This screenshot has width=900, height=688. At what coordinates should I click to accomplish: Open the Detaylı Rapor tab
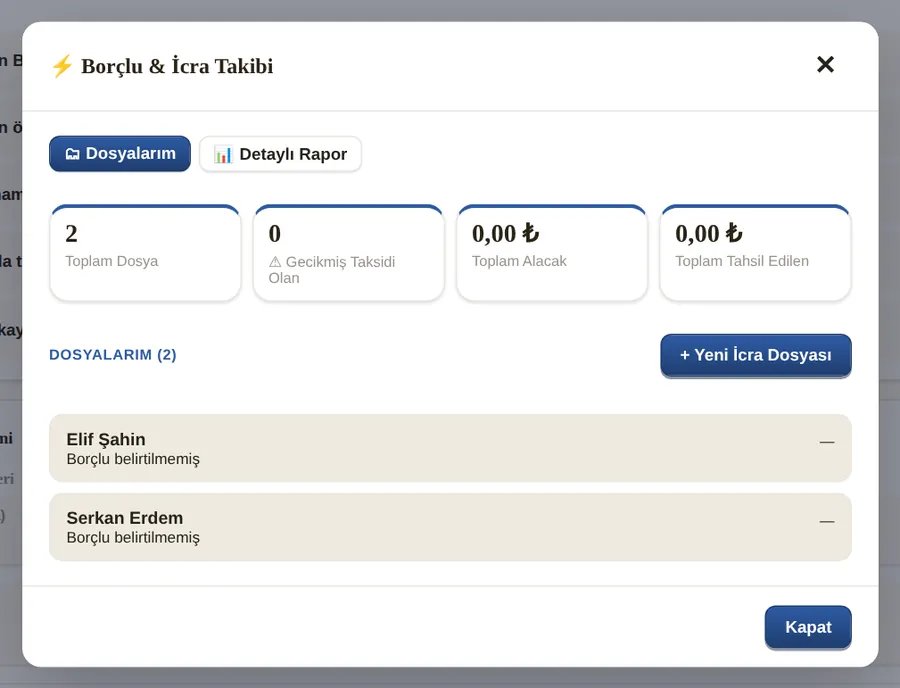[x=280, y=154]
